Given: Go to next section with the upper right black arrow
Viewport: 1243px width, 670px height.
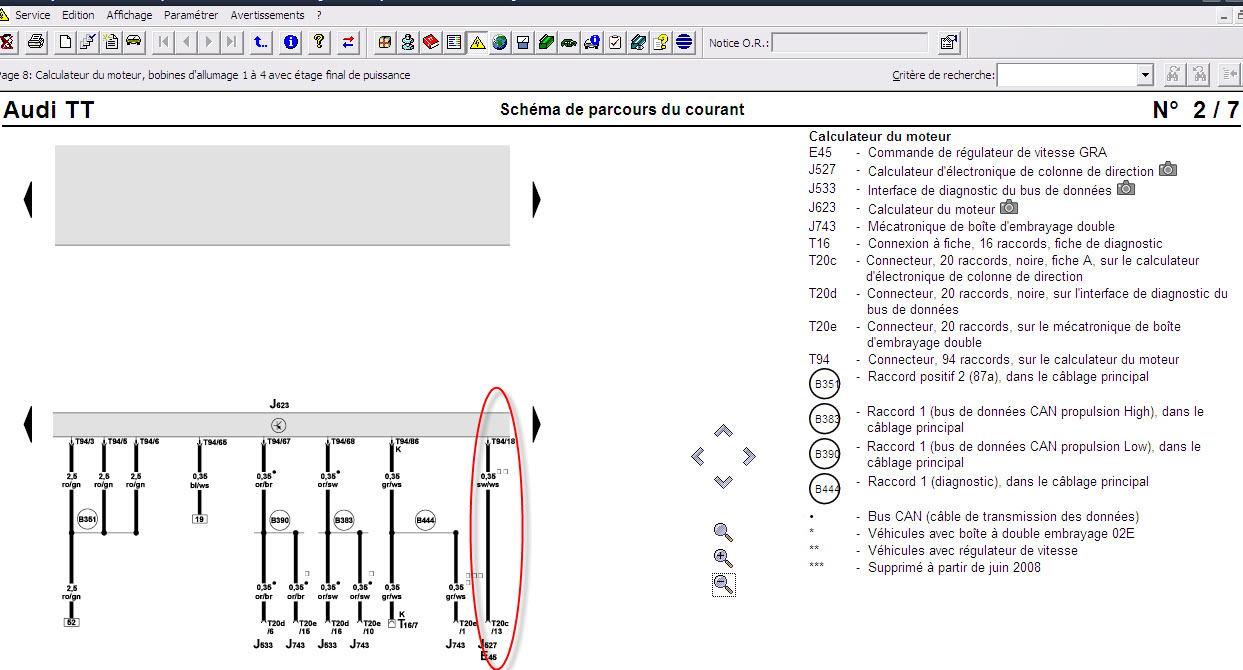Looking at the screenshot, I should click(x=537, y=200).
